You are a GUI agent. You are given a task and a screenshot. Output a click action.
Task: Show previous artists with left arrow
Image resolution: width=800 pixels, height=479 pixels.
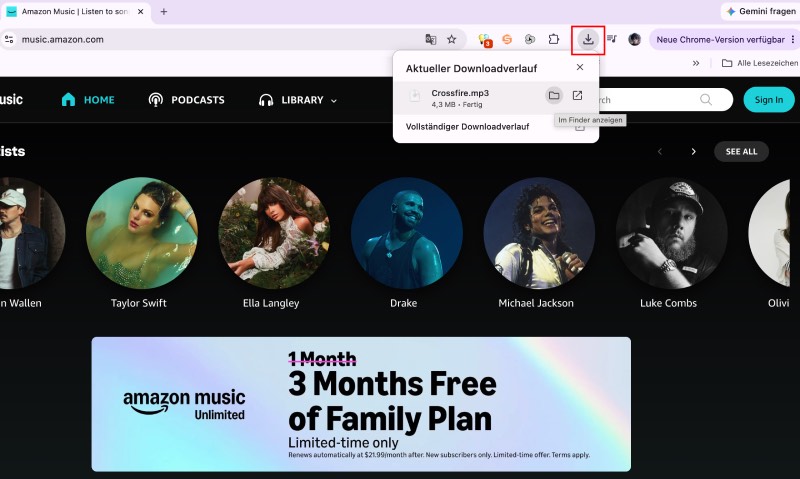click(660, 152)
